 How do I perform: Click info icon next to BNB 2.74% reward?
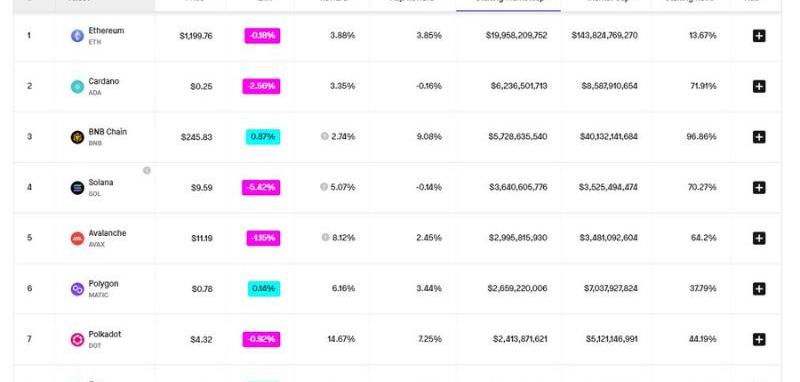324,136
